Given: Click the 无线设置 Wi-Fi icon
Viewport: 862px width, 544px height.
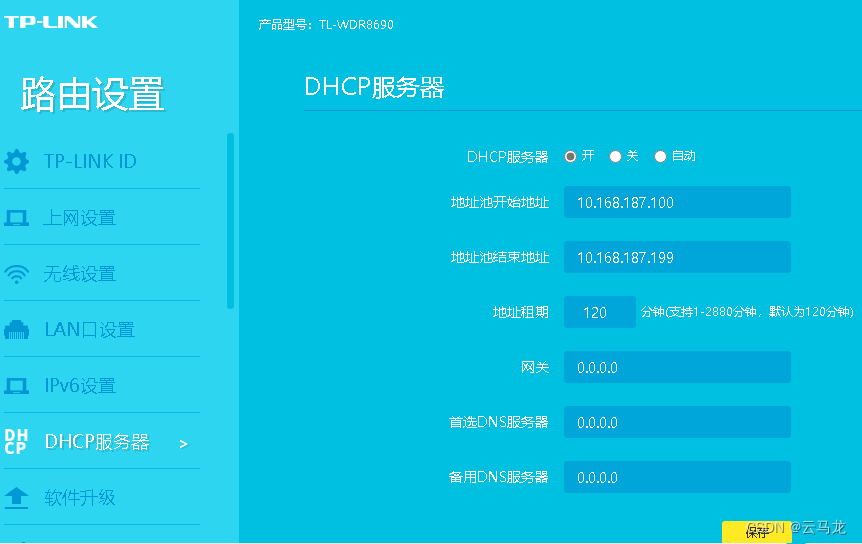Looking at the screenshot, I should 16,274.
